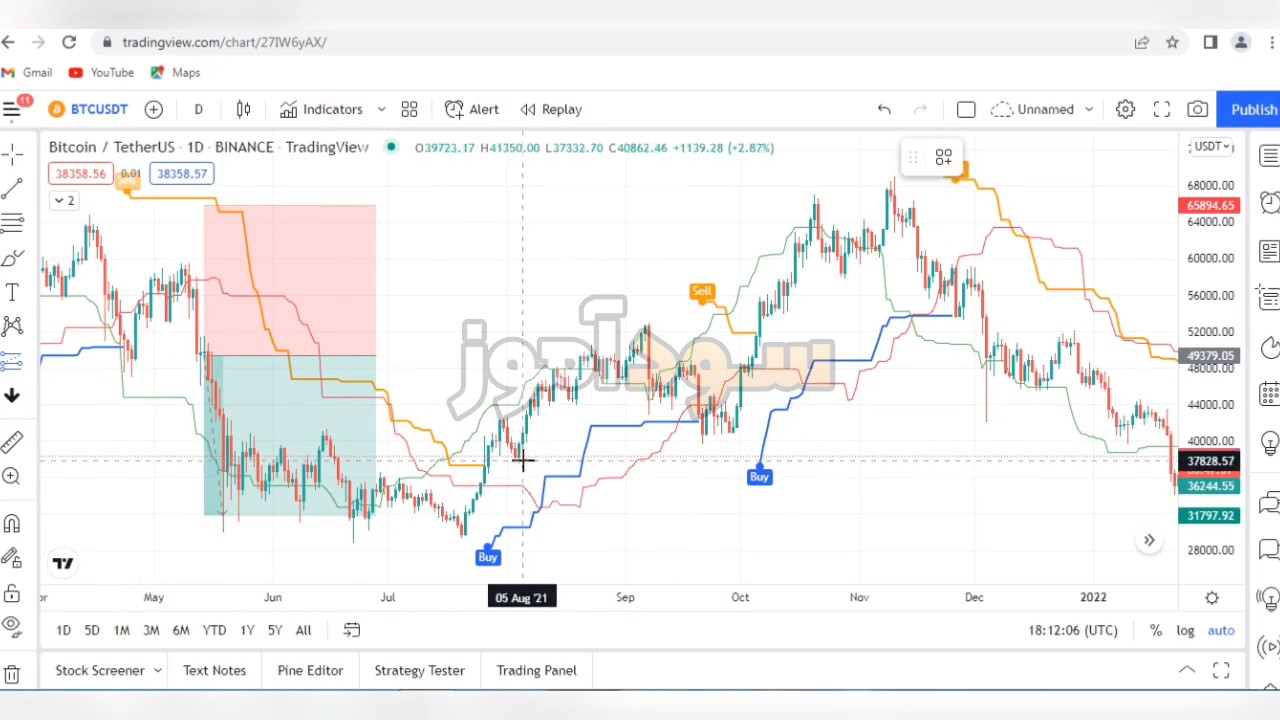
Task: Maximize the bottom panel
Action: click(1221, 670)
